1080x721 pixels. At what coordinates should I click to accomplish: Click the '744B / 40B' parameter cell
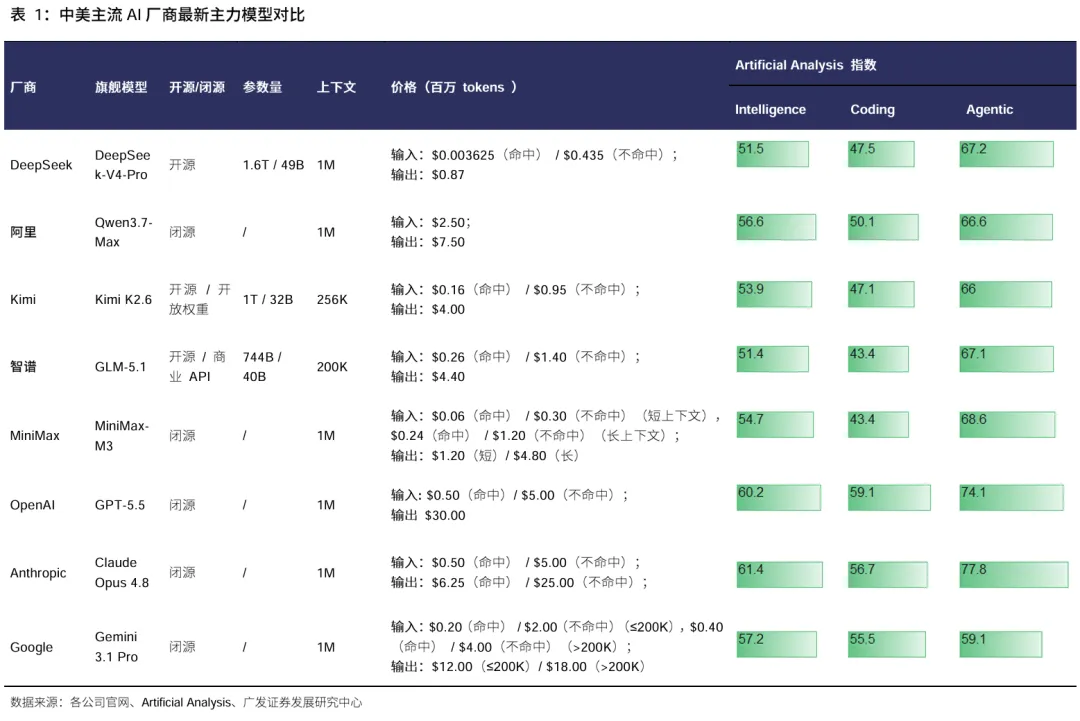pos(262,366)
